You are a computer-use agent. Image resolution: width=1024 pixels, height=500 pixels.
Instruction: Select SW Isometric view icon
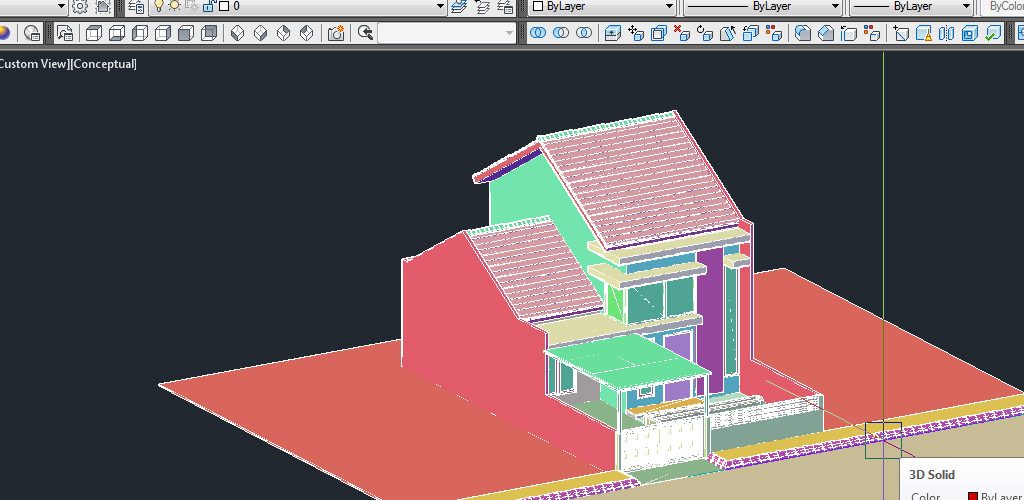238,33
